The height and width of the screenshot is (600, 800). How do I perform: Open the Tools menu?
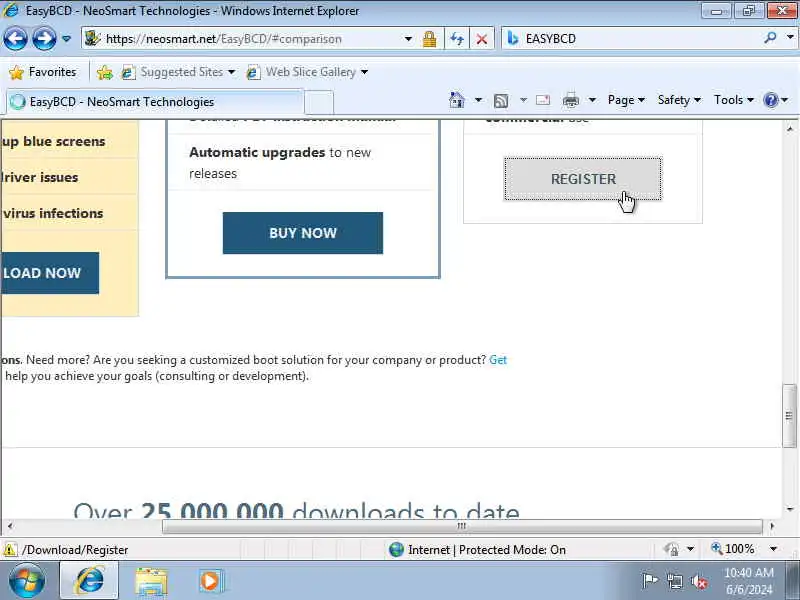(734, 100)
